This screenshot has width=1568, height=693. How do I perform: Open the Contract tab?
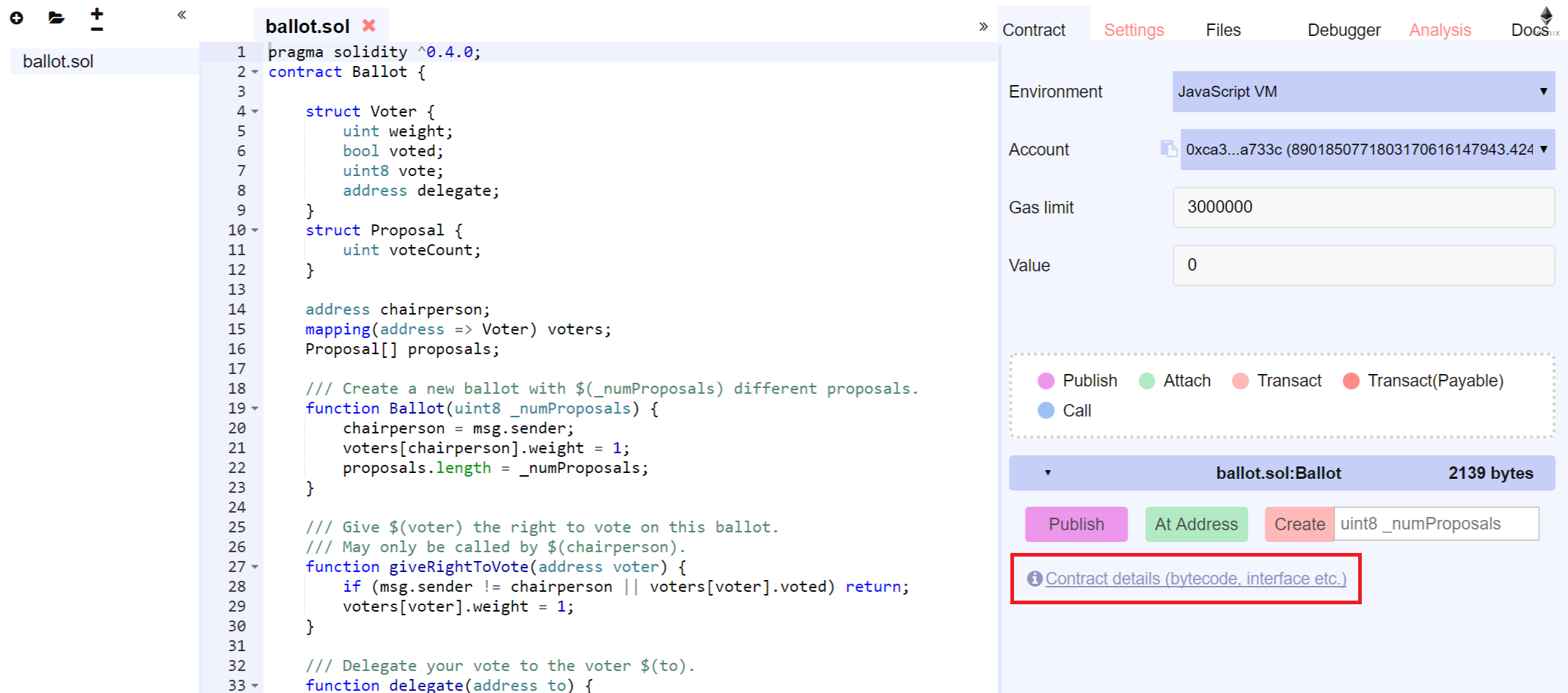pyautogui.click(x=1034, y=30)
